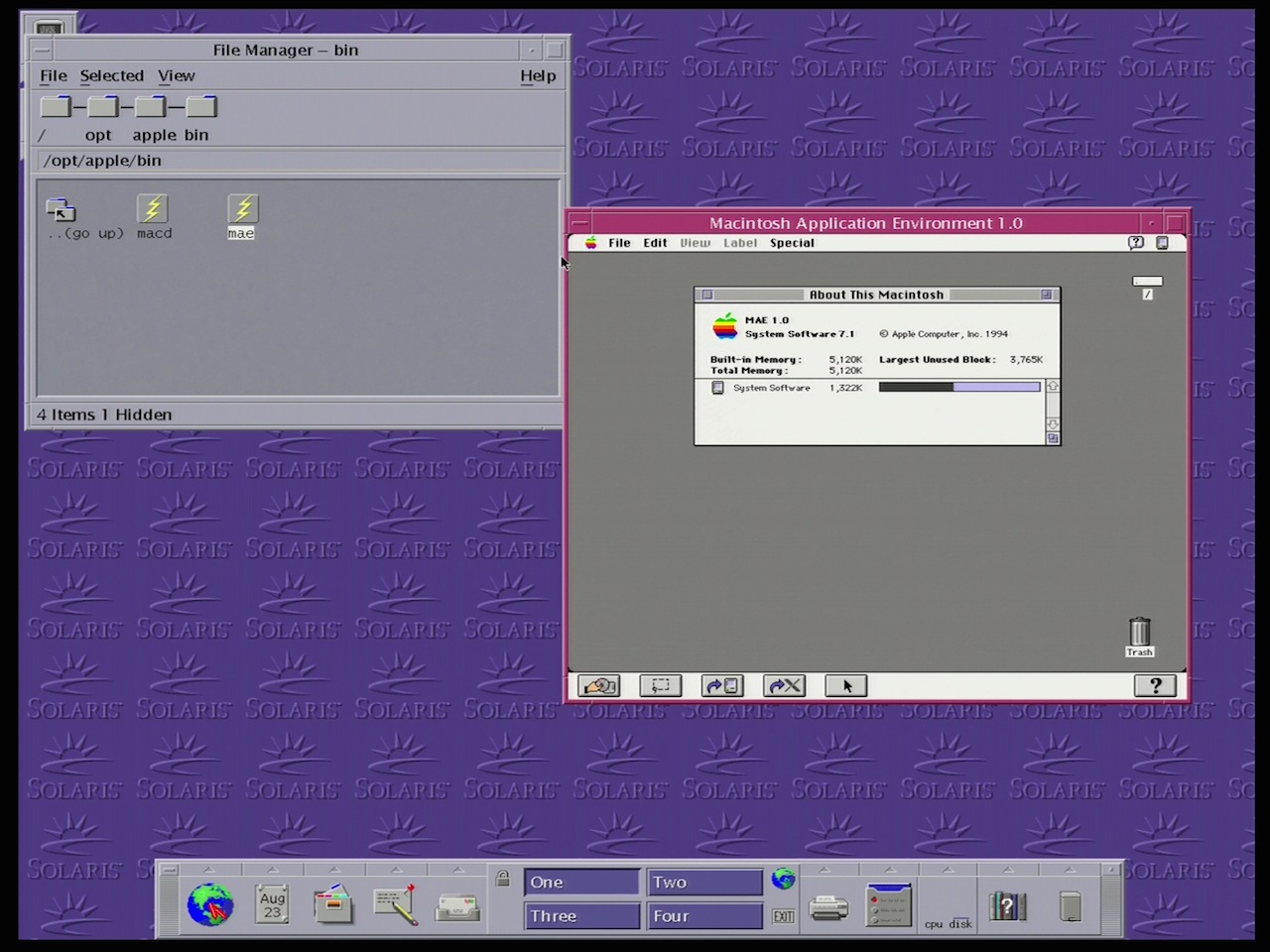The height and width of the screenshot is (952, 1270).
Task: Click the application menu icon in MAE menu bar
Action: point(1163,243)
